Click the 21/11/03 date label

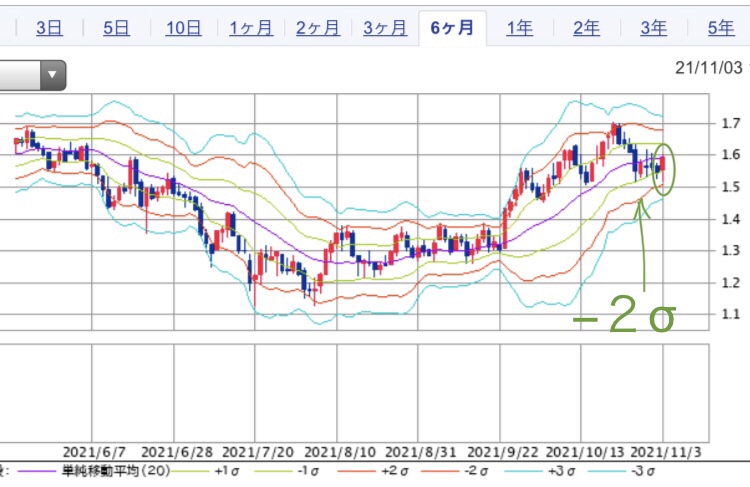coord(709,68)
